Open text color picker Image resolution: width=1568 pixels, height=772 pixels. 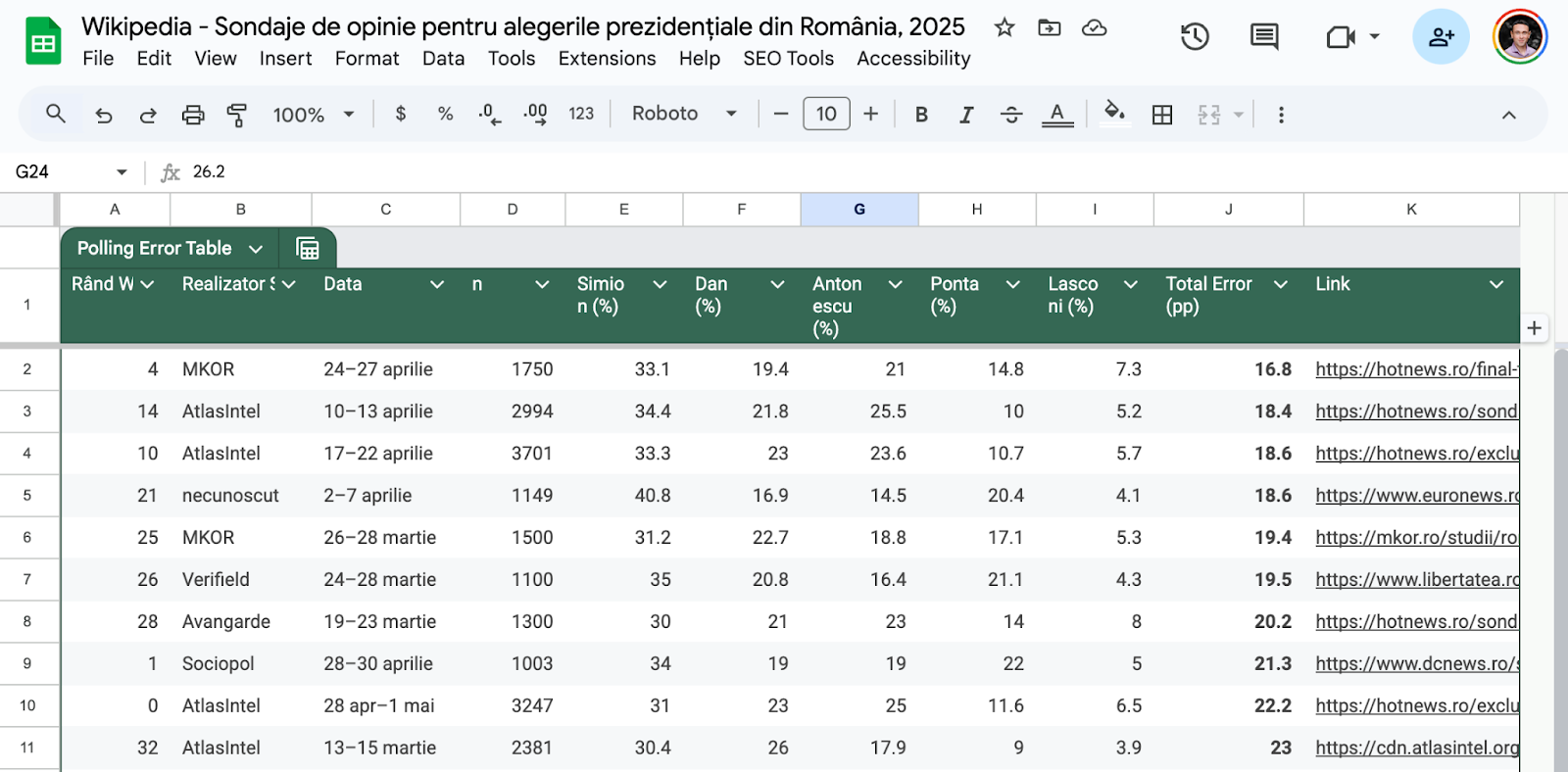point(1056,115)
